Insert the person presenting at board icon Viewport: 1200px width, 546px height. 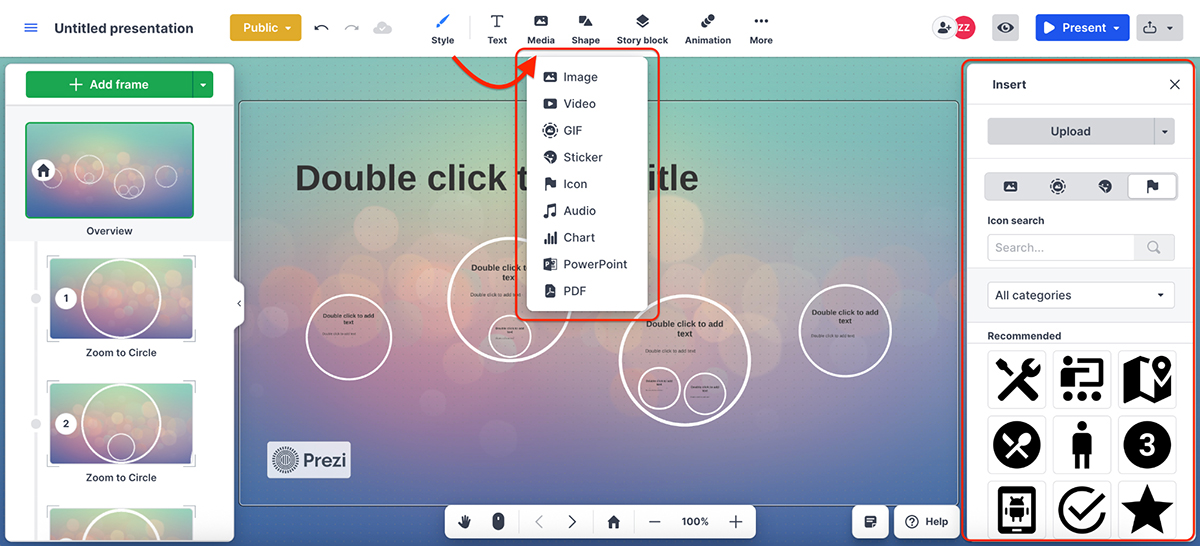coord(1082,380)
